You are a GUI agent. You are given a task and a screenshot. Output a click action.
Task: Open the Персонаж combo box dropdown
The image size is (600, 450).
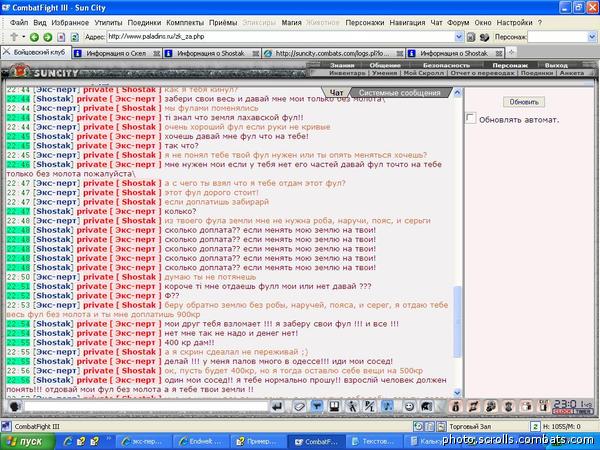point(592,37)
